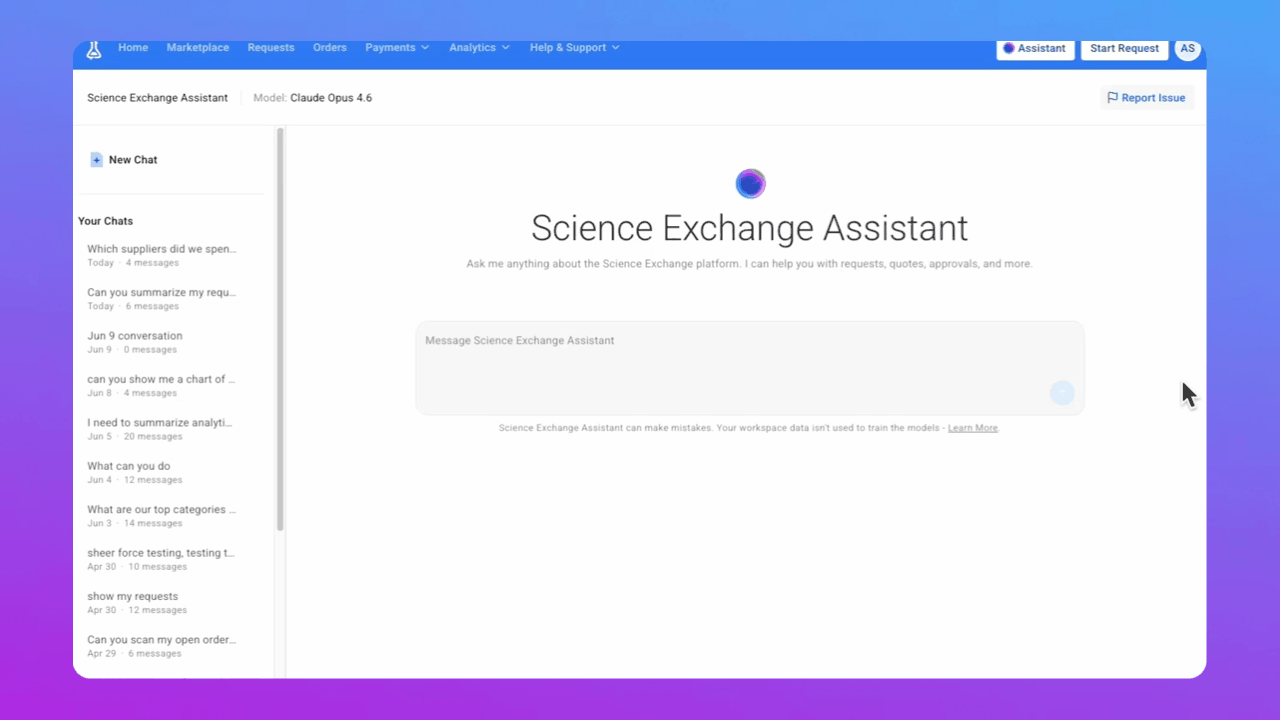Focus the Message Science Exchange Assistant field
The height and width of the screenshot is (720, 1280).
750,367
